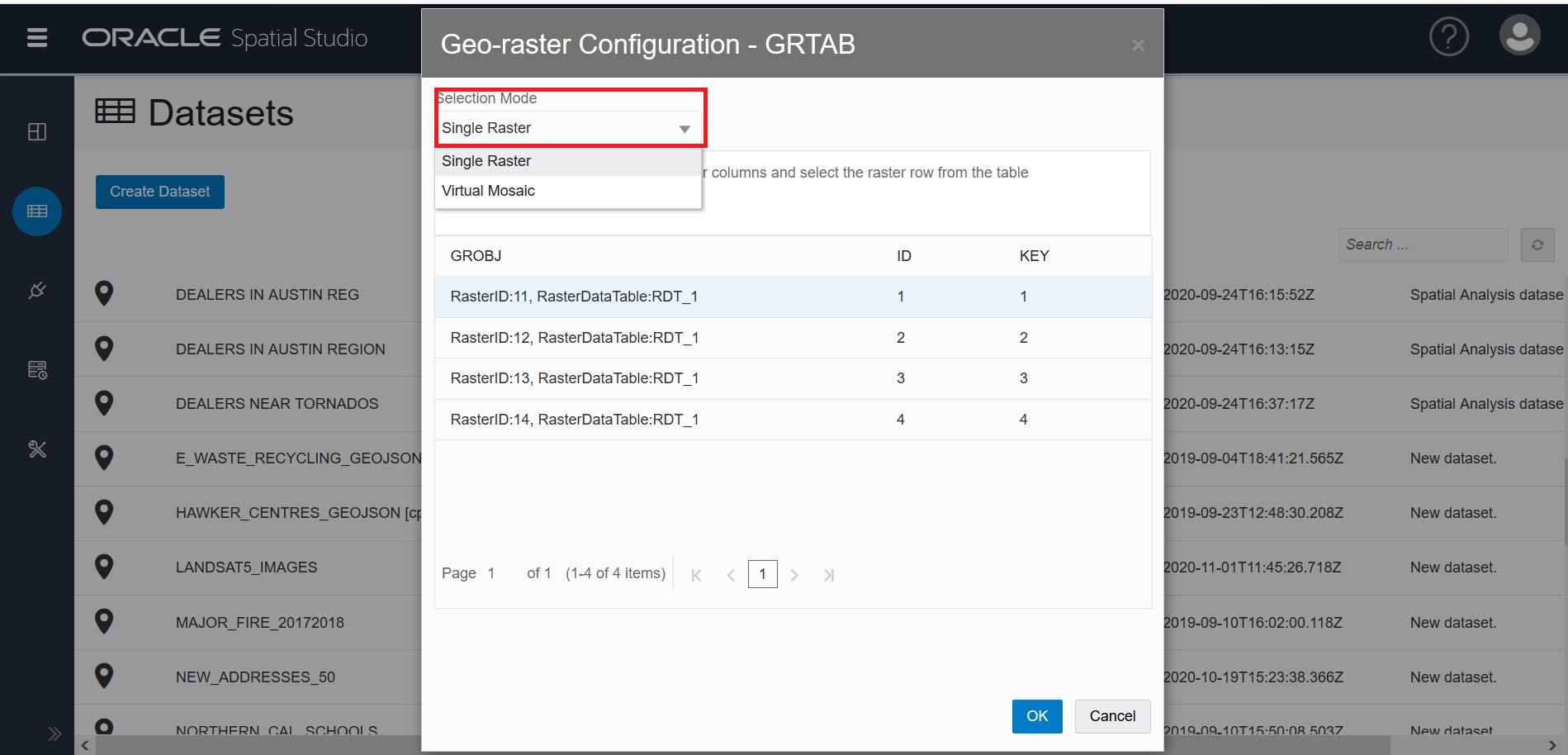The height and width of the screenshot is (755, 1568).
Task: Open the Jobs sidebar icon
Action: tap(37, 369)
